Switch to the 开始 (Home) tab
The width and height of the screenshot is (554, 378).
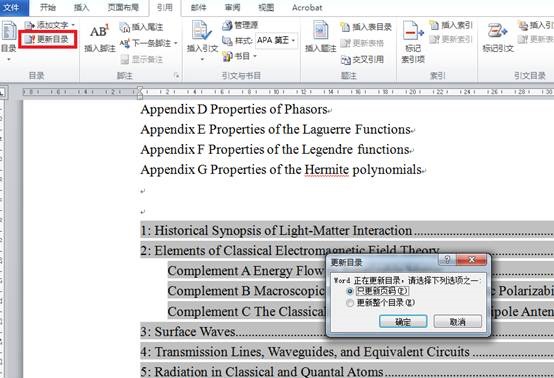click(47, 7)
